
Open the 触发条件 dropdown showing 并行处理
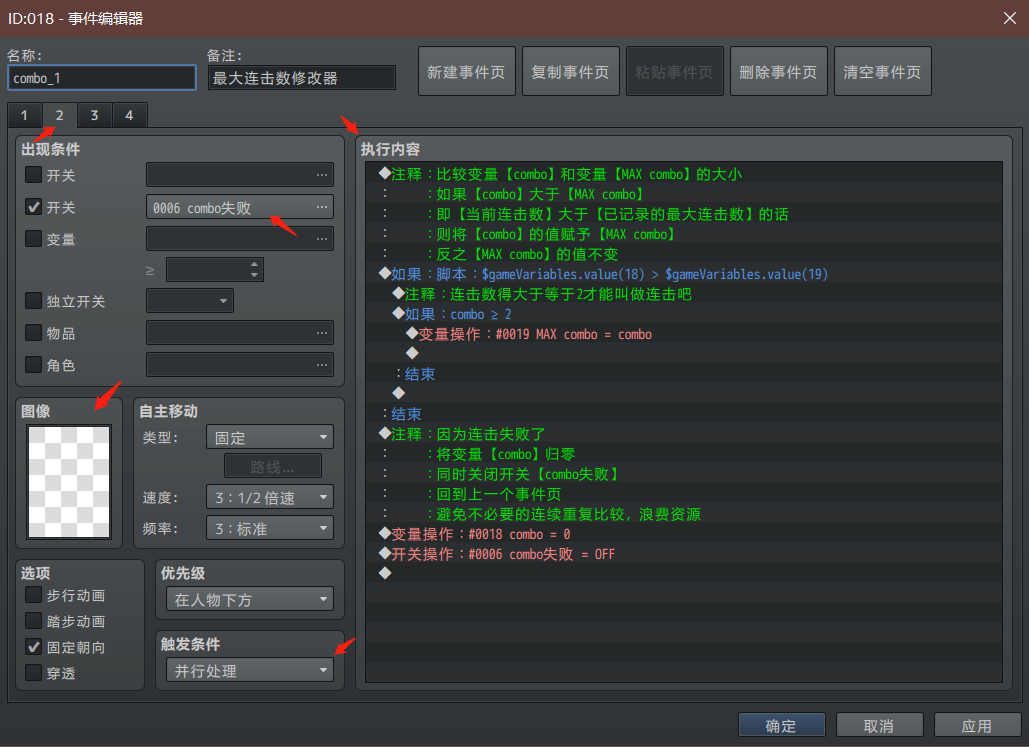click(250, 670)
